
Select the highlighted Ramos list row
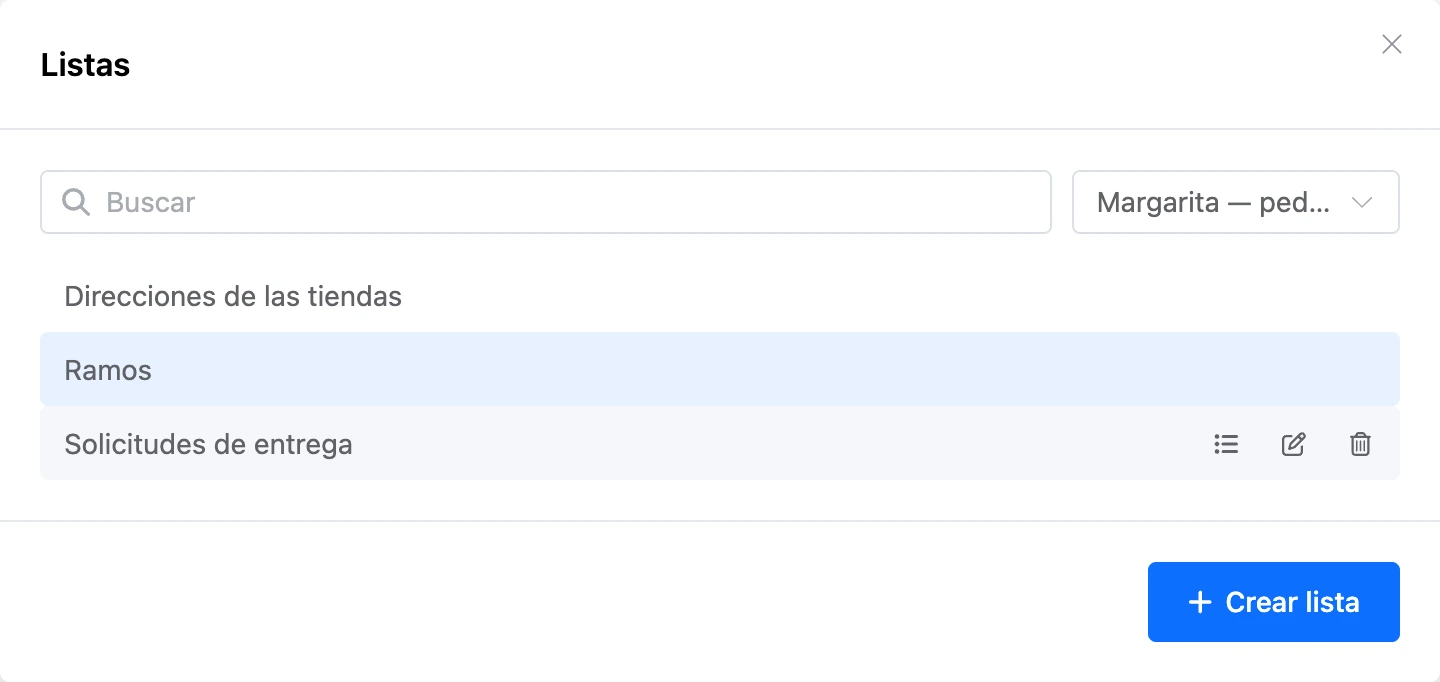pyautogui.click(x=720, y=370)
